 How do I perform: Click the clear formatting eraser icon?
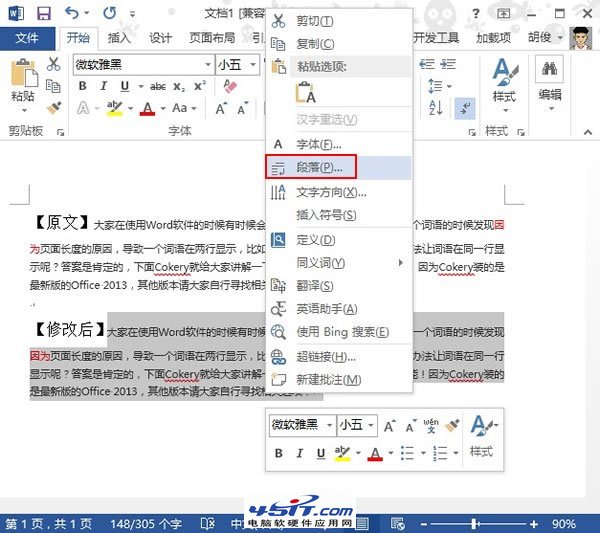point(230,86)
